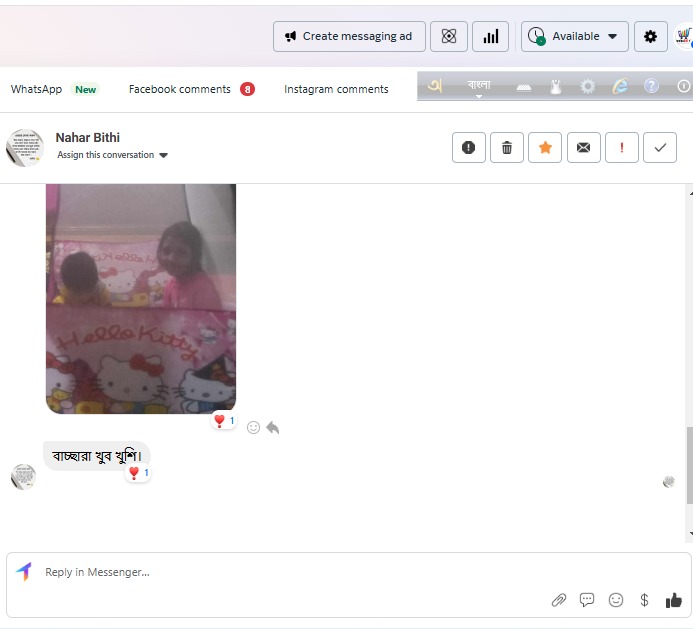Mark conversation as done with checkmark
Screen dimensions: 693x629
click(x=660, y=148)
